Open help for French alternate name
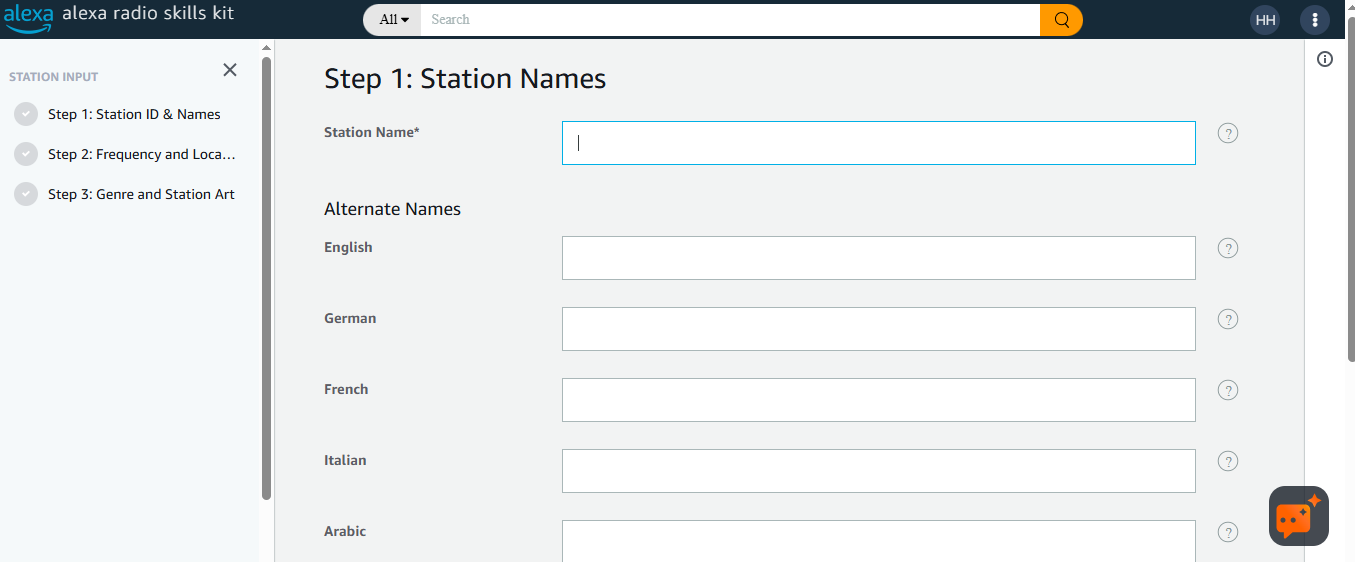The height and width of the screenshot is (562, 1355). (x=1228, y=390)
